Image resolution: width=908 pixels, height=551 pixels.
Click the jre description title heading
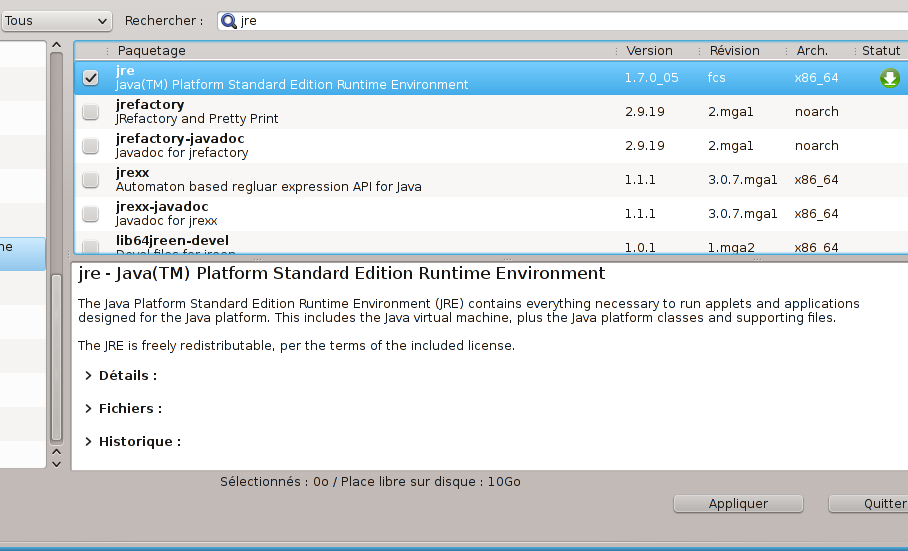coord(342,273)
